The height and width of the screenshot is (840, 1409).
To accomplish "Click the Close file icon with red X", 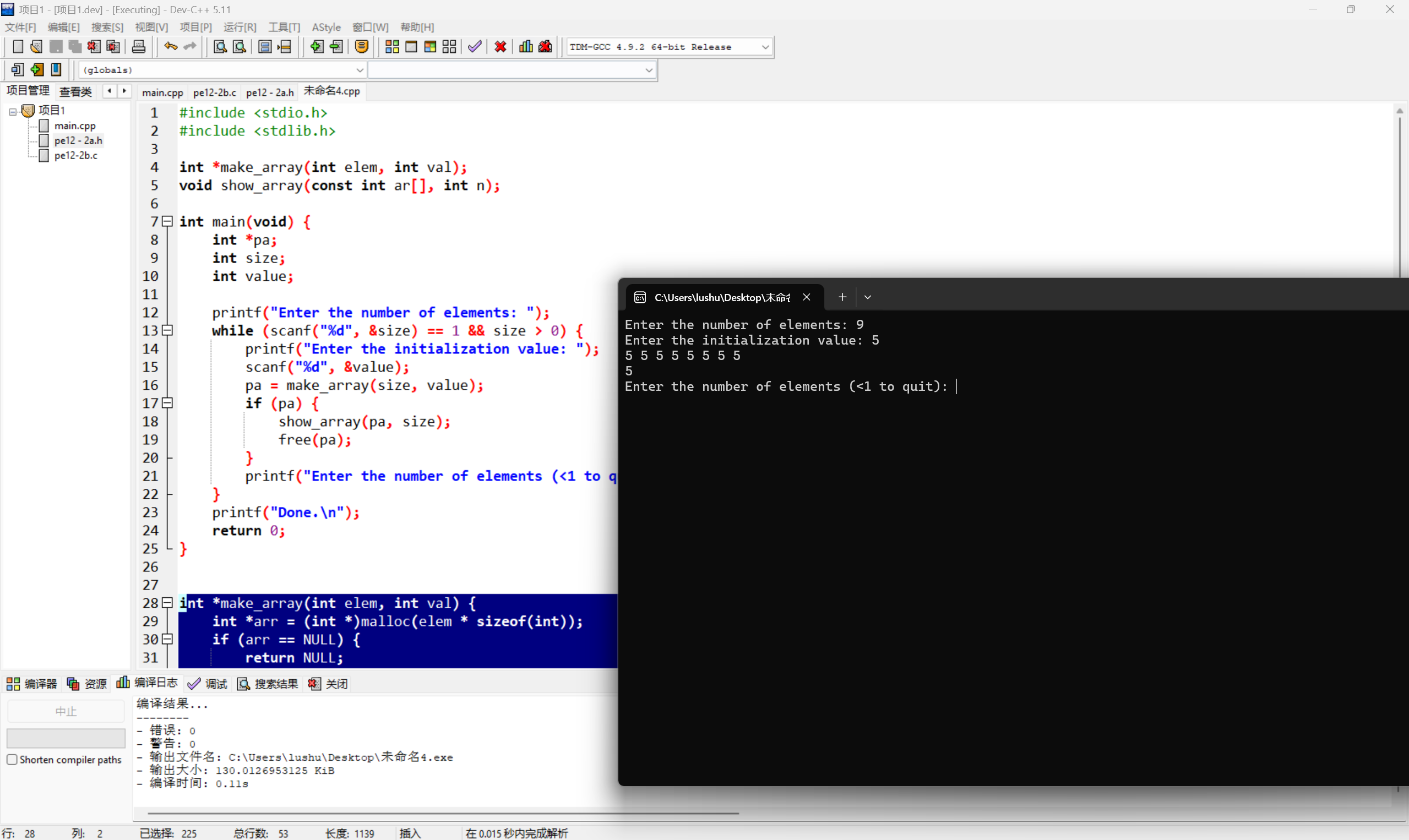I will coord(94,47).
